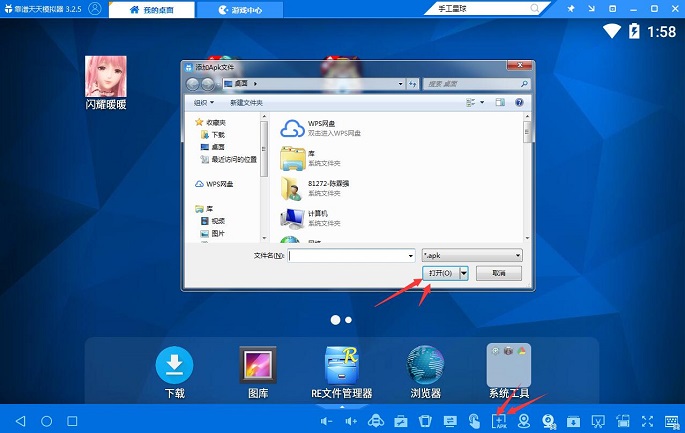Select 收藏夹 in navigation pane
The height and width of the screenshot is (433, 685).
coord(216,122)
